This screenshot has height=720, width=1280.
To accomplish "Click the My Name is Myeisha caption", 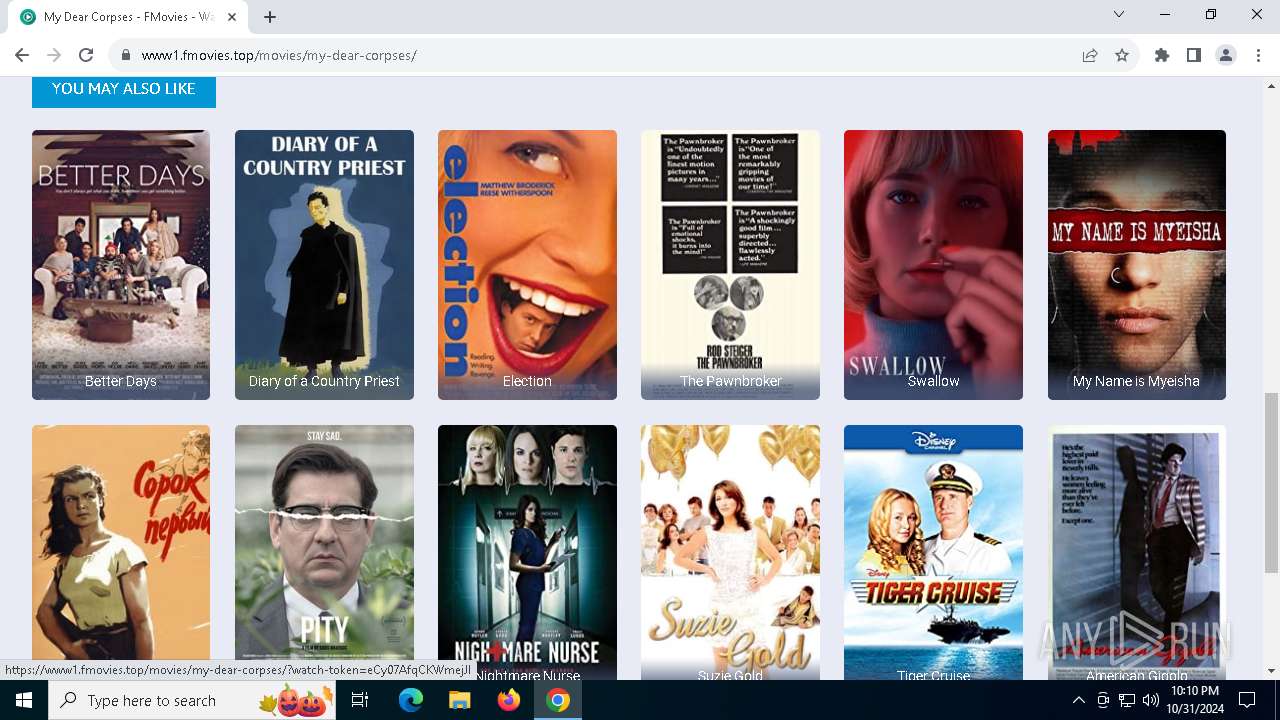I will [1136, 381].
